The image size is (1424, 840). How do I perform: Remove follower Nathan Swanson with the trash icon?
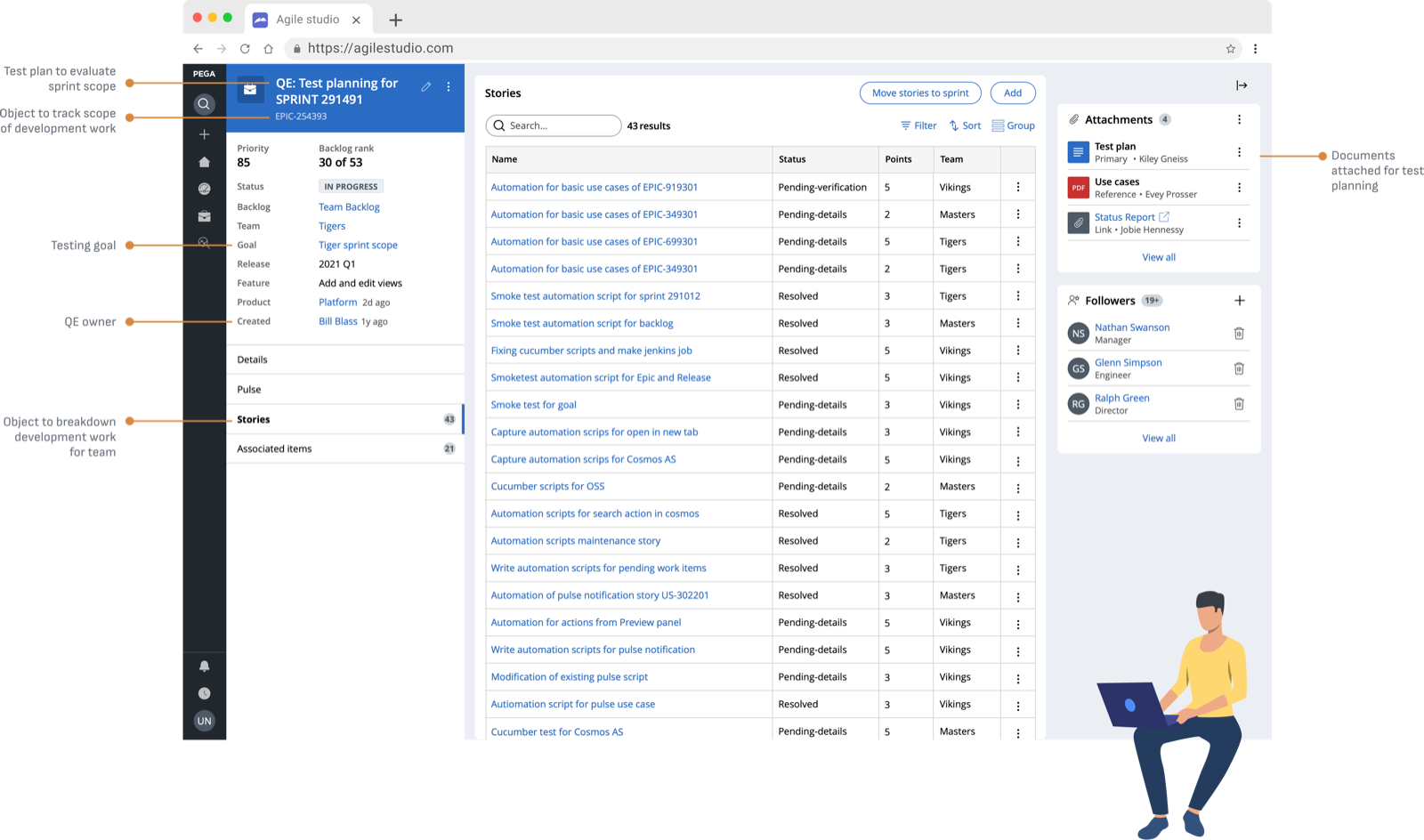pyautogui.click(x=1239, y=334)
